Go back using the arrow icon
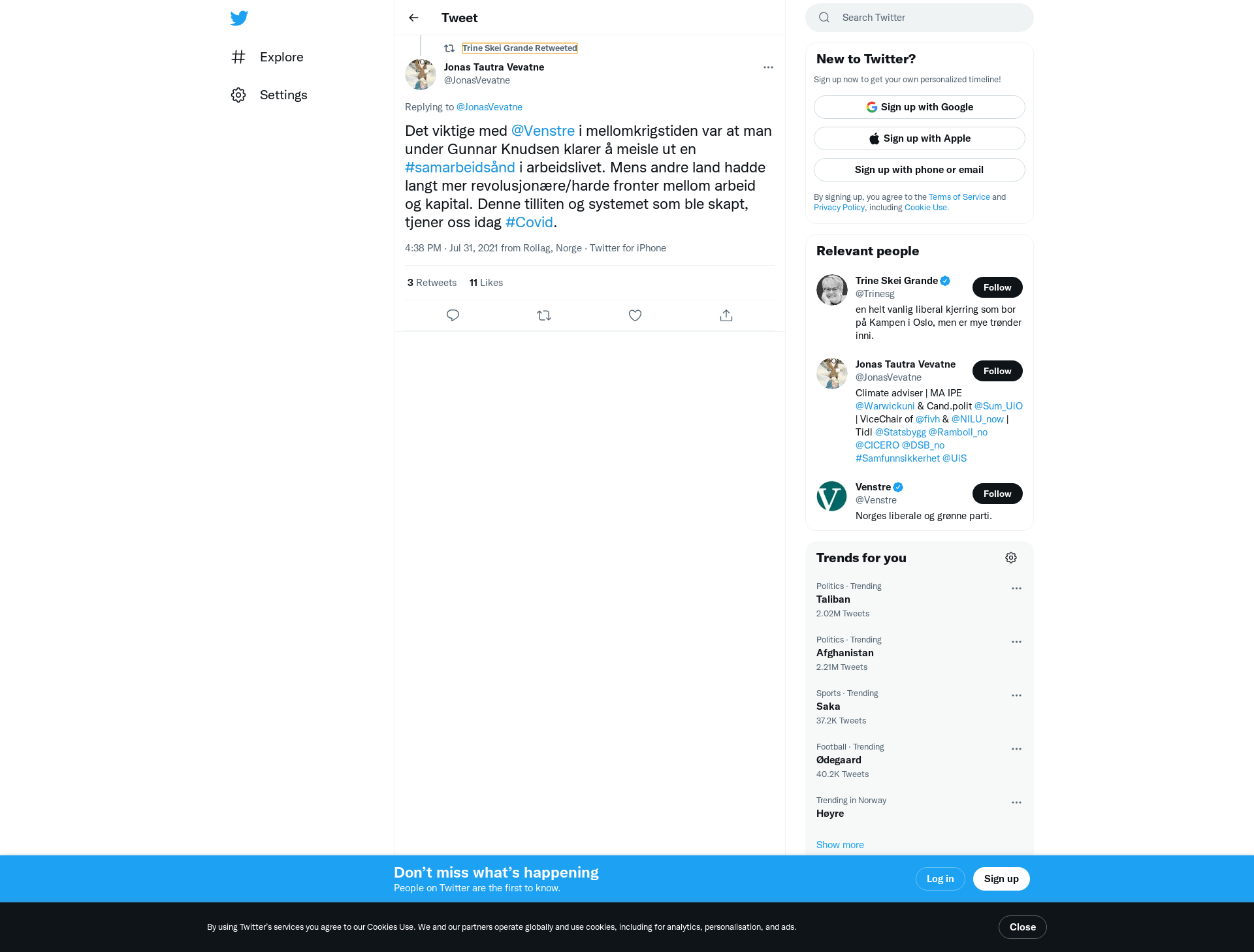The height and width of the screenshot is (952, 1254). click(x=413, y=18)
